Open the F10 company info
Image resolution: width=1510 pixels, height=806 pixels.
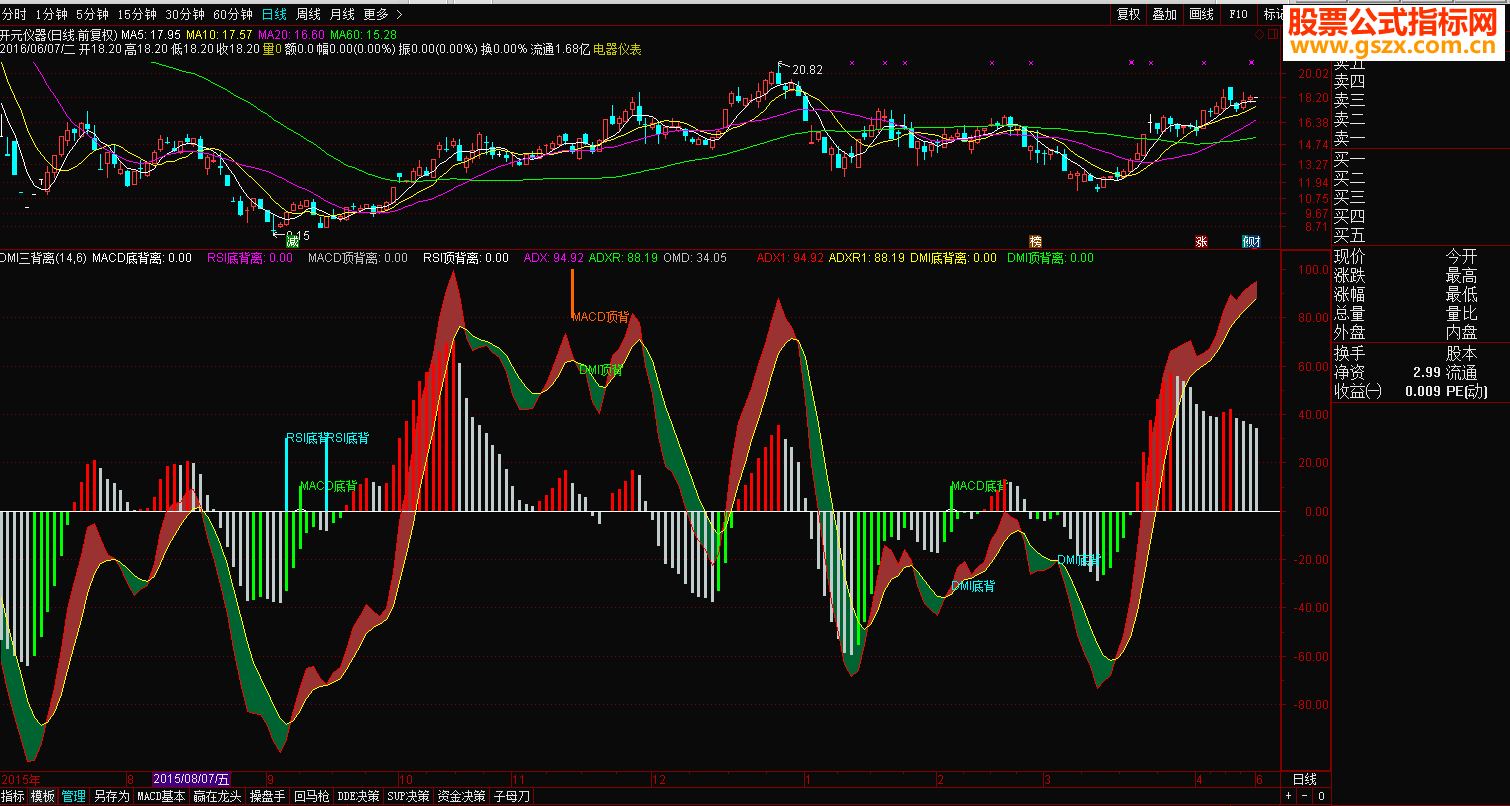pos(1238,14)
